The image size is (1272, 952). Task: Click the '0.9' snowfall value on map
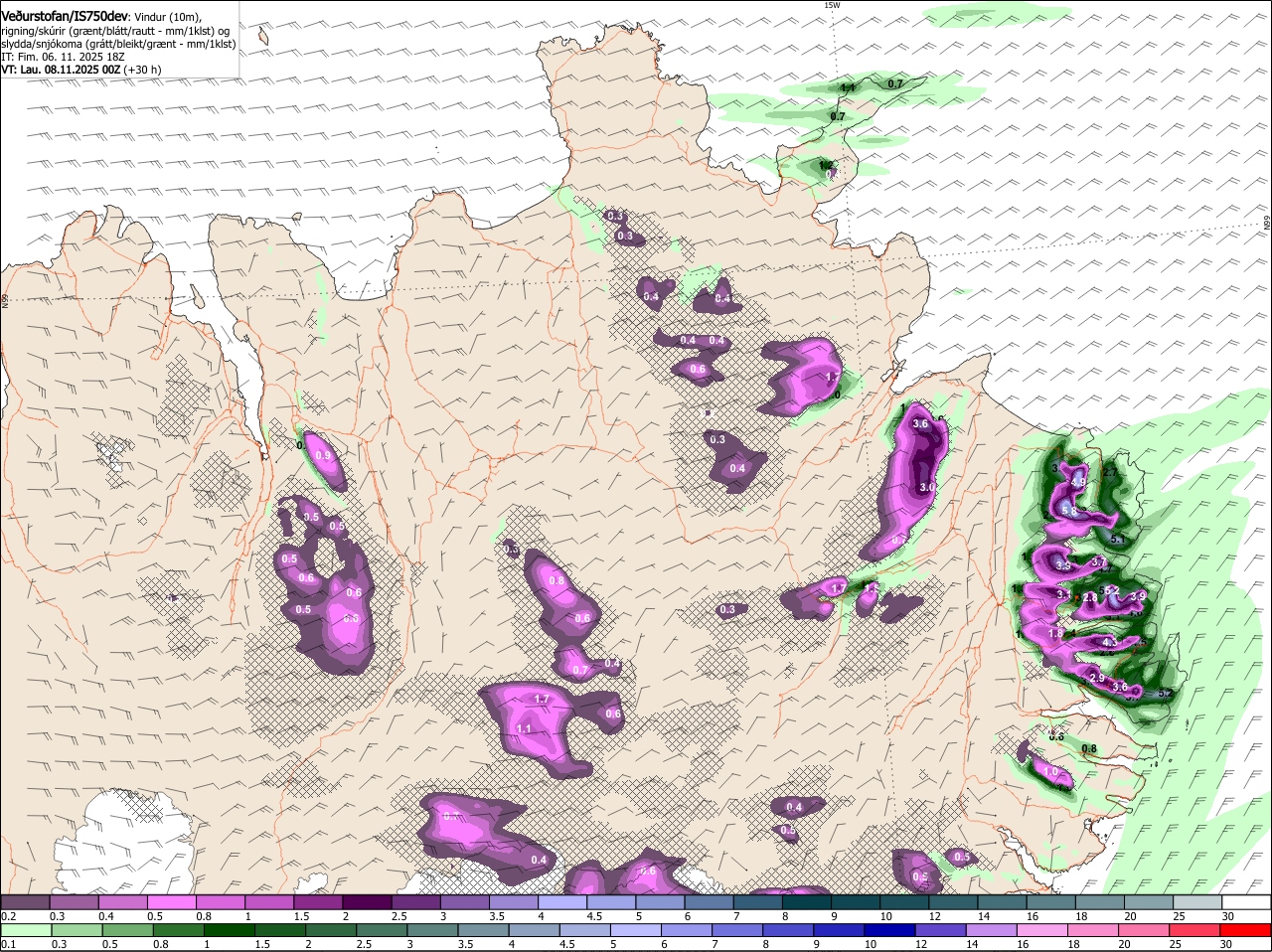[322, 455]
